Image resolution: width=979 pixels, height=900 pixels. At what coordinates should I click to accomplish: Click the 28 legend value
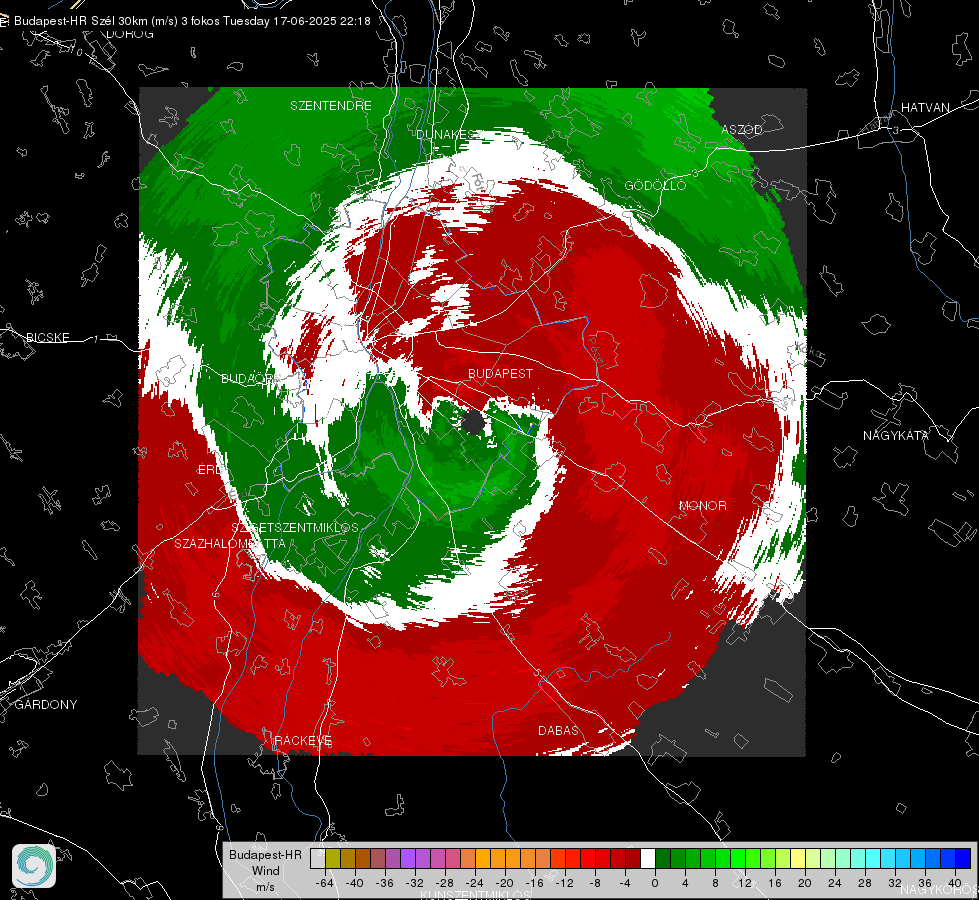coord(865,883)
